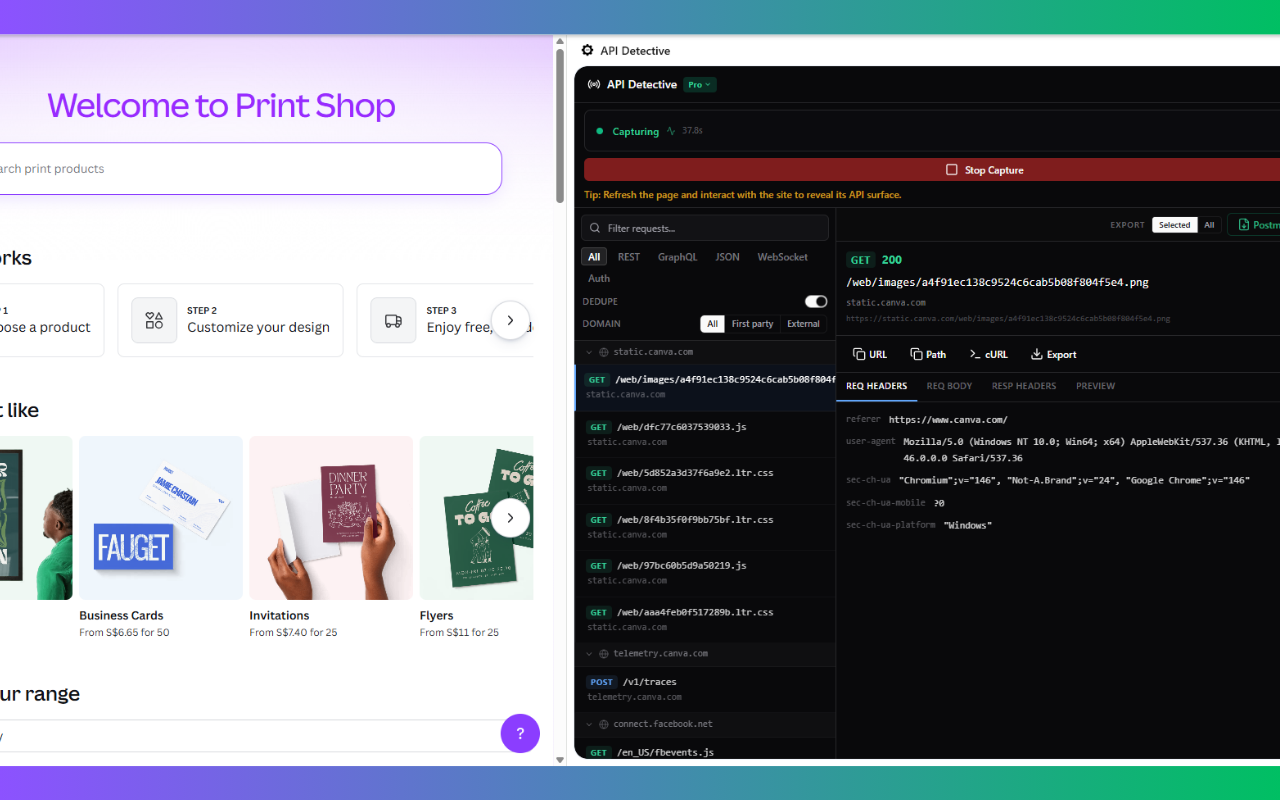This screenshot has width=1280, height=800.
Task: Open the Business Cards product thumbnail
Action: [x=161, y=518]
